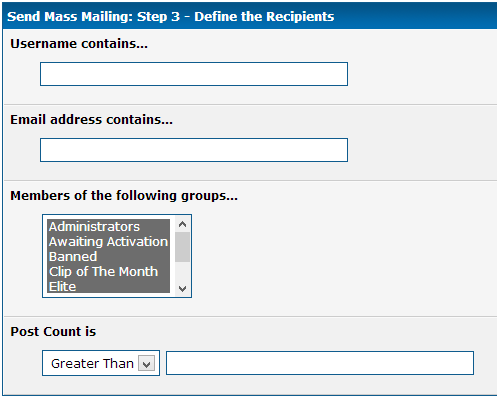Select Awaiting Activation group

(109, 242)
